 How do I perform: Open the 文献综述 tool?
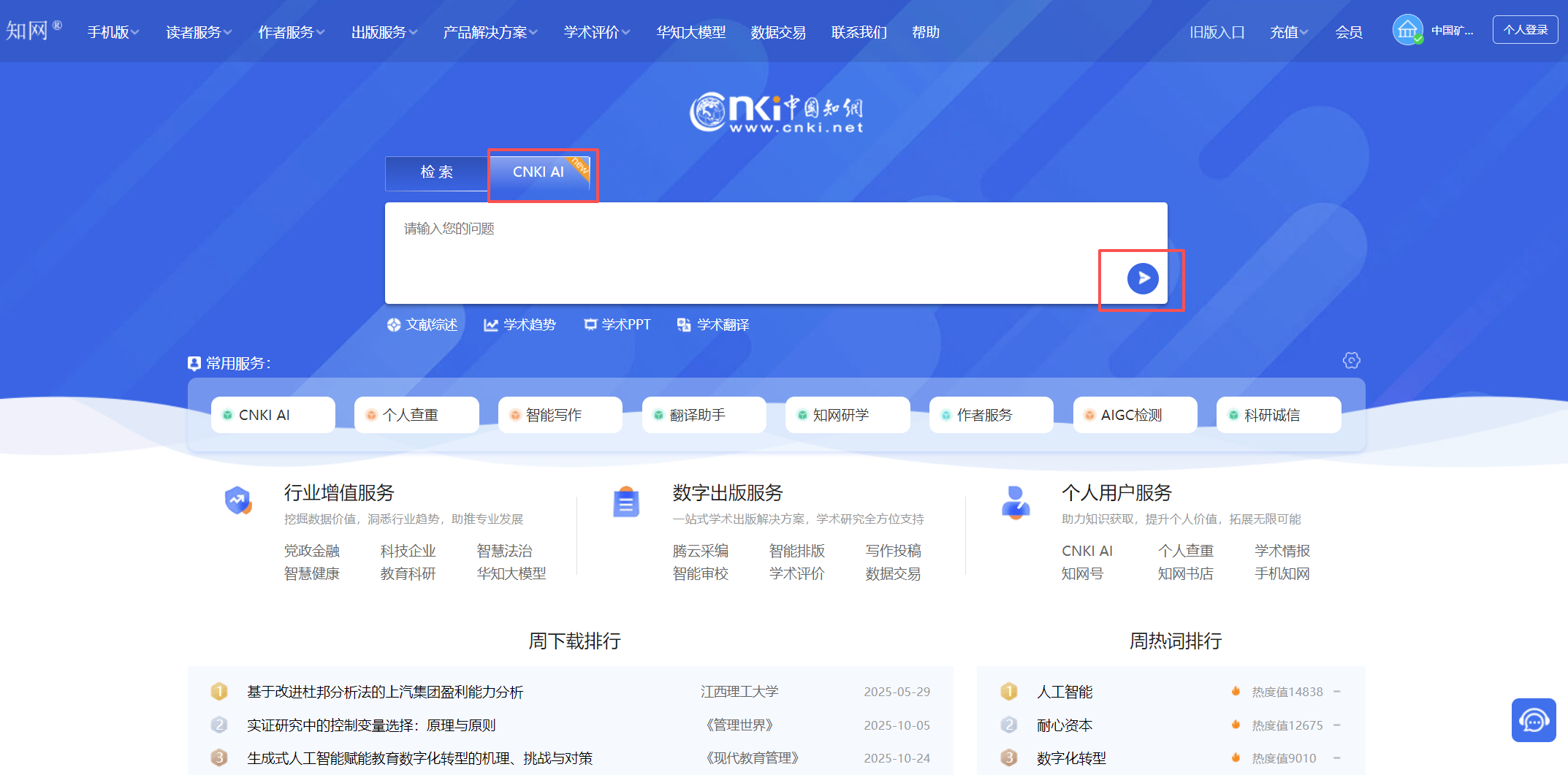422,325
